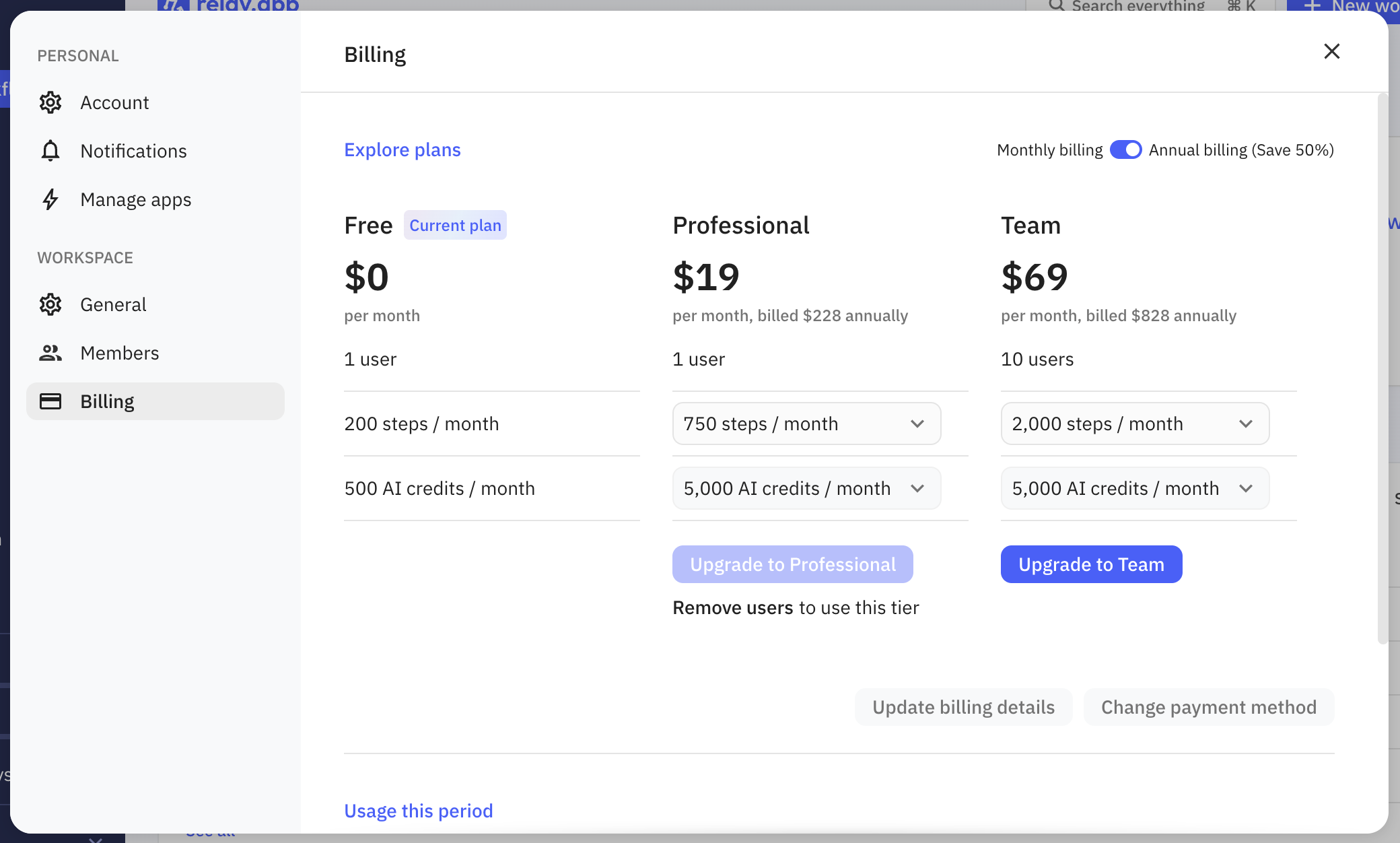Click the General workspace gear icon
This screenshot has width=1400, height=843.
[50, 304]
